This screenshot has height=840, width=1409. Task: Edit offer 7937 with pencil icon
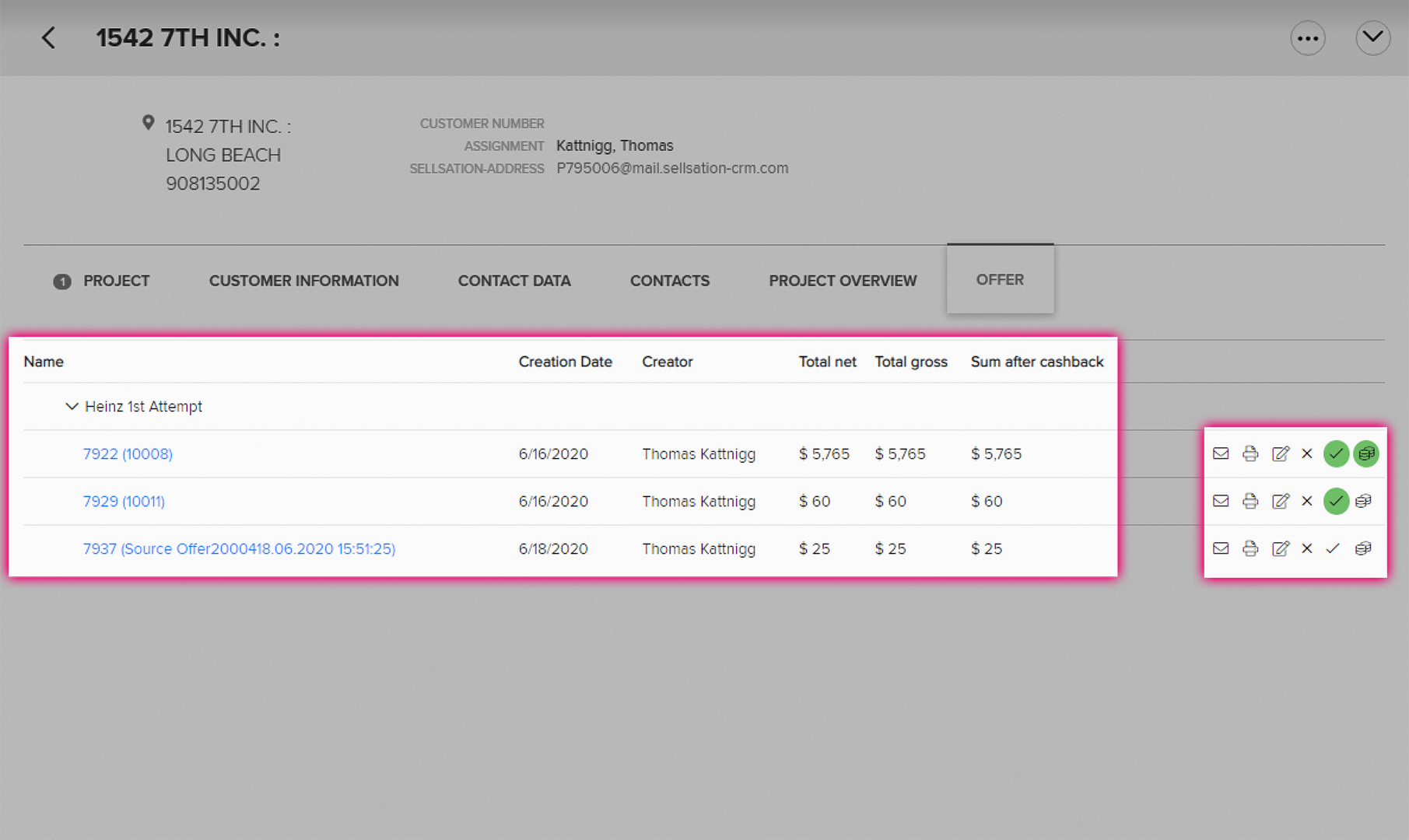1280,548
